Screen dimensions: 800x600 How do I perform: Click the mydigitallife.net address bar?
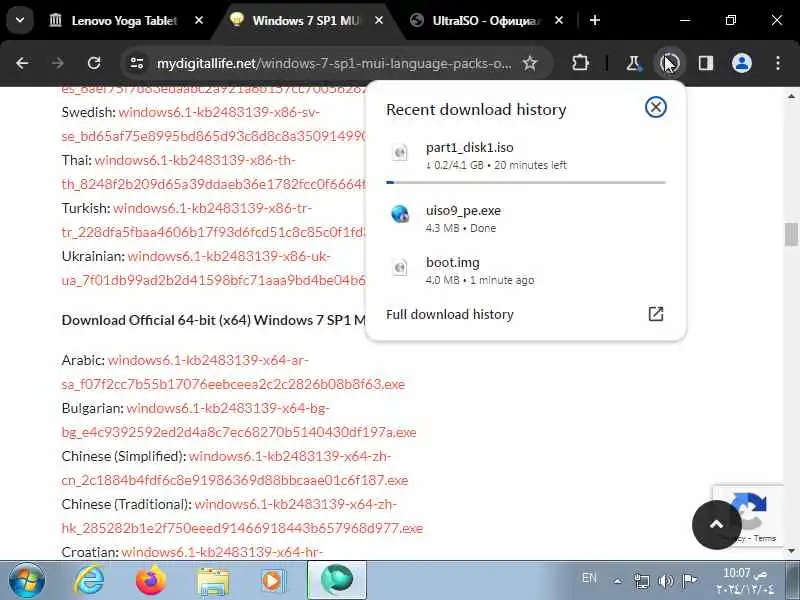pyautogui.click(x=334, y=64)
